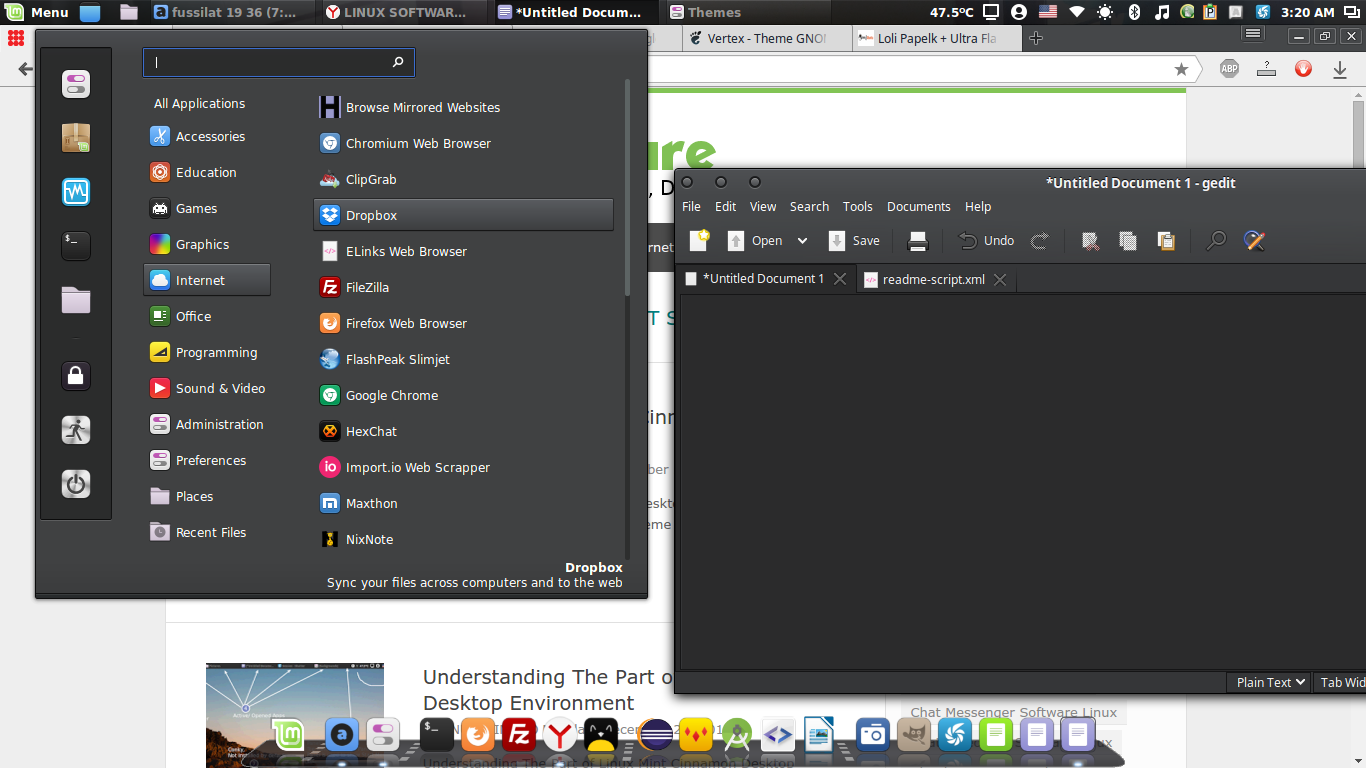
Task: Open System Settings from menu favorites sidebar
Action: pos(76,84)
